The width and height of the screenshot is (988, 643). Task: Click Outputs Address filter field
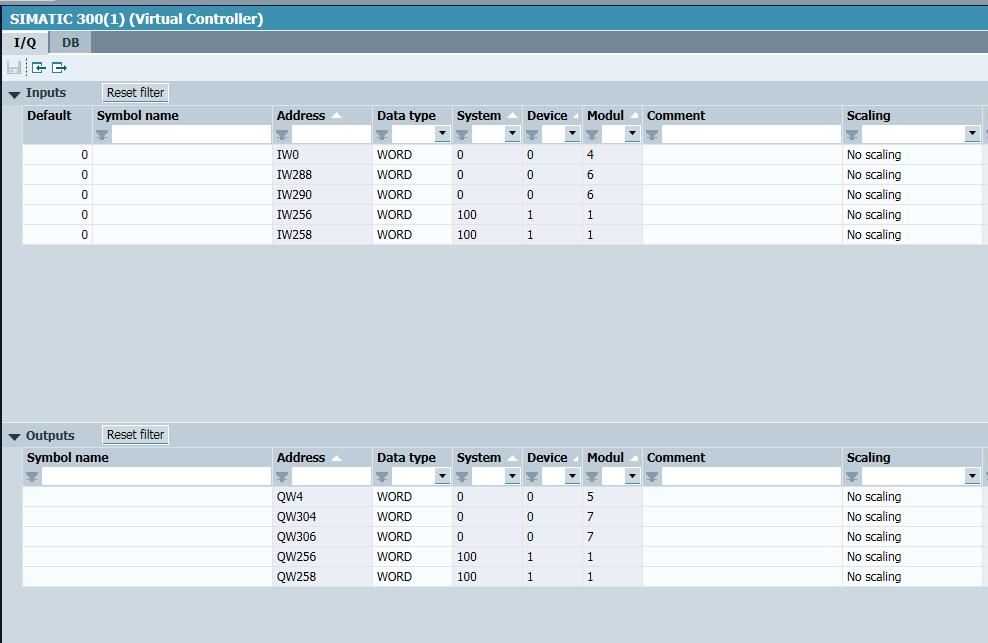coord(331,477)
